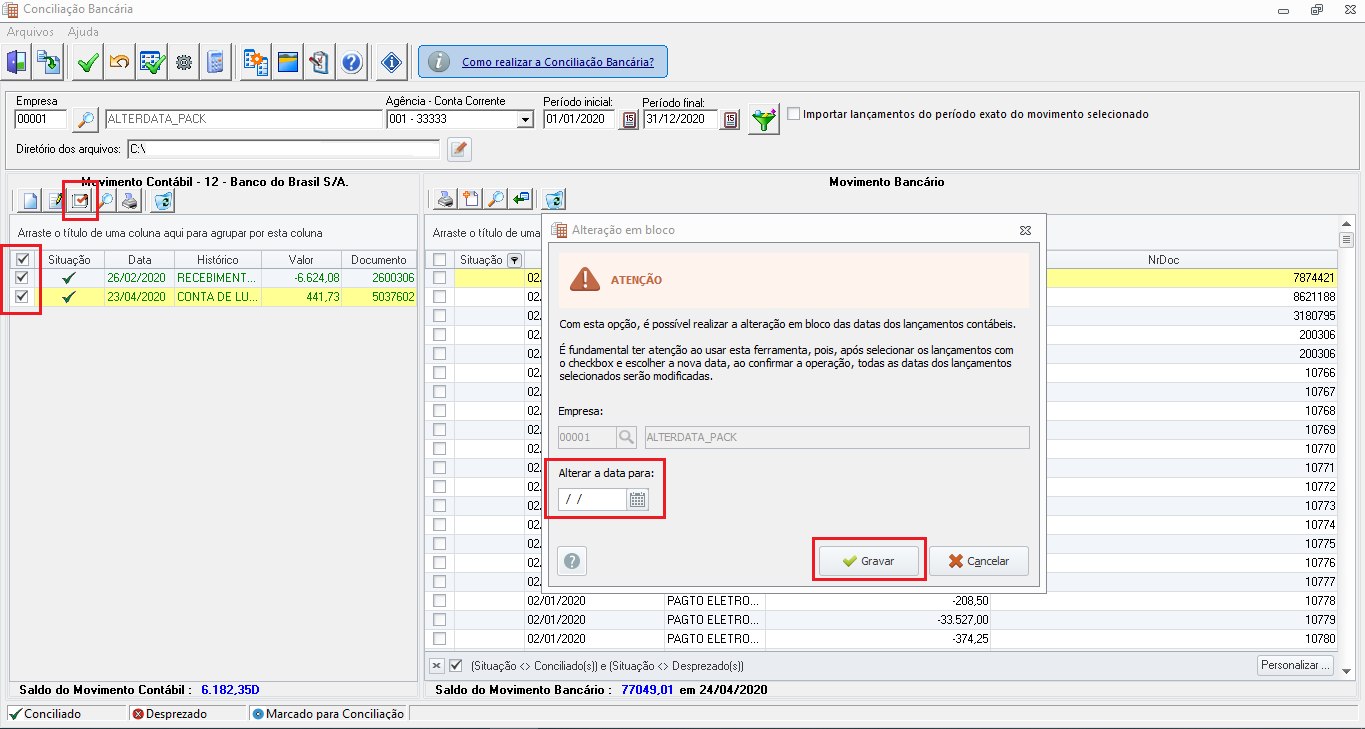Image resolution: width=1365 pixels, height=729 pixels.
Task: Open the Situação column filter dropdown
Action: 515,260
